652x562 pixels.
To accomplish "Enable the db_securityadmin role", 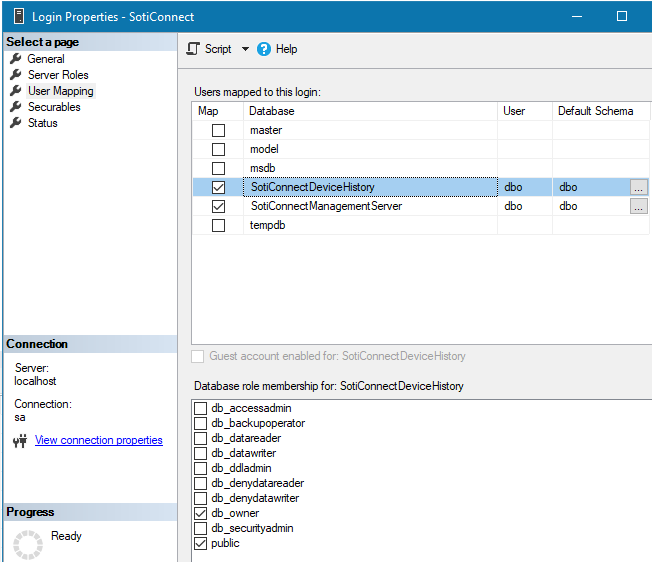I will pyautogui.click(x=200, y=528).
